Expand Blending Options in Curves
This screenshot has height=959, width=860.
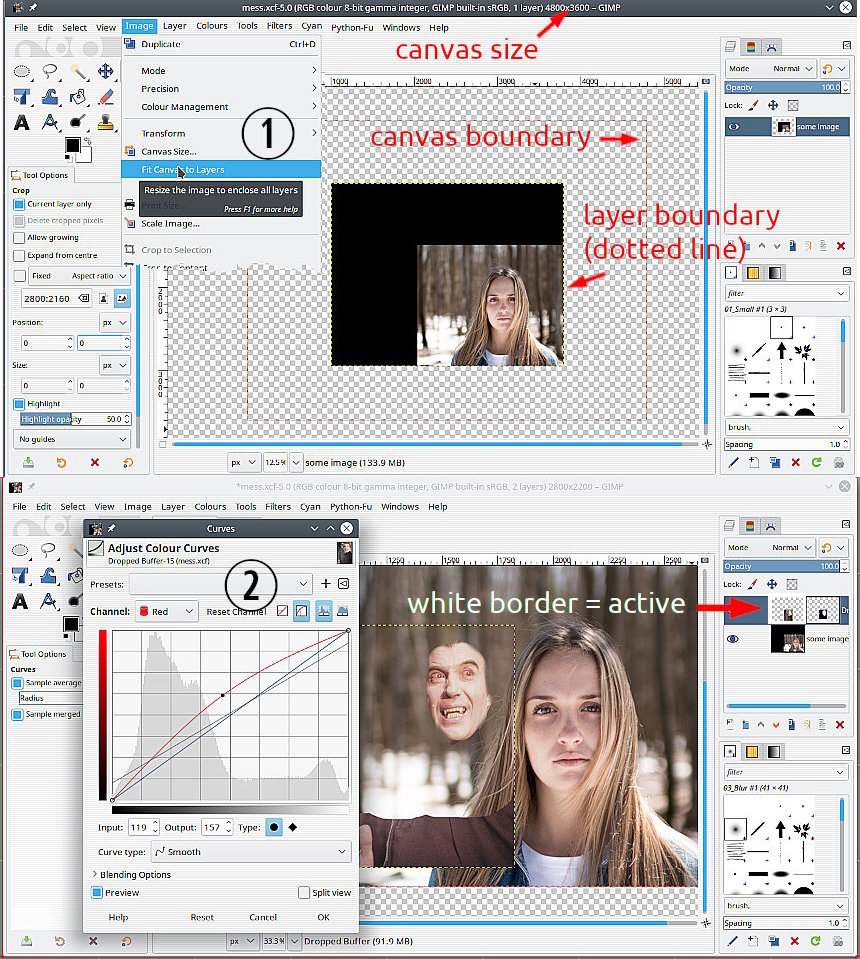[x=132, y=875]
